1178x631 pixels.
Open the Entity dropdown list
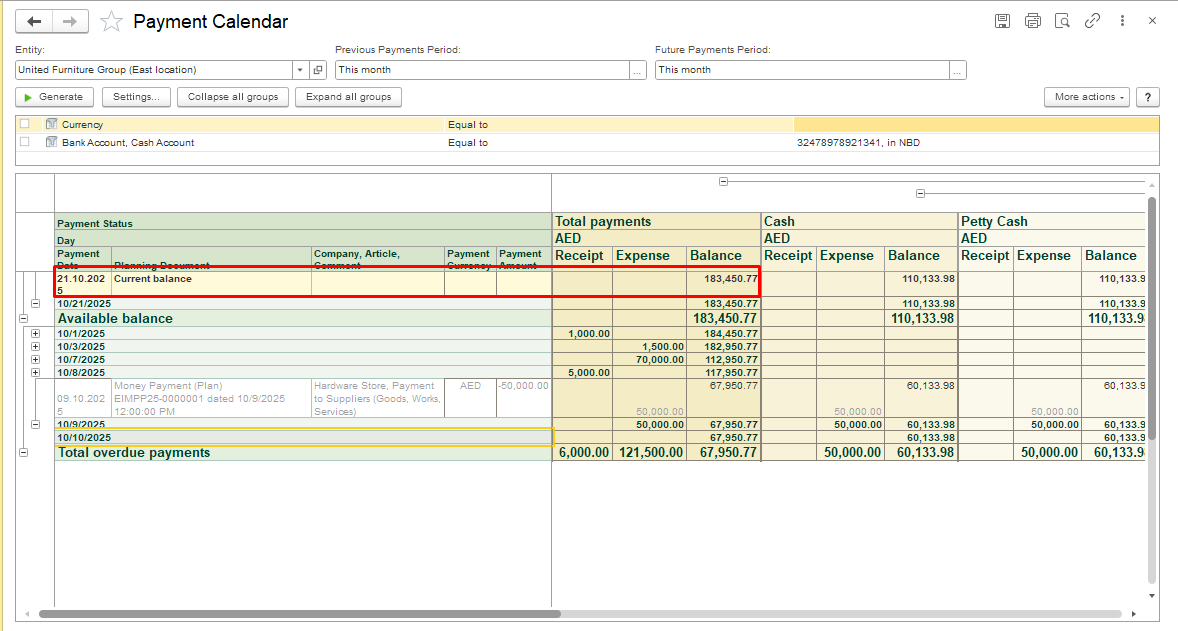tap(300, 70)
